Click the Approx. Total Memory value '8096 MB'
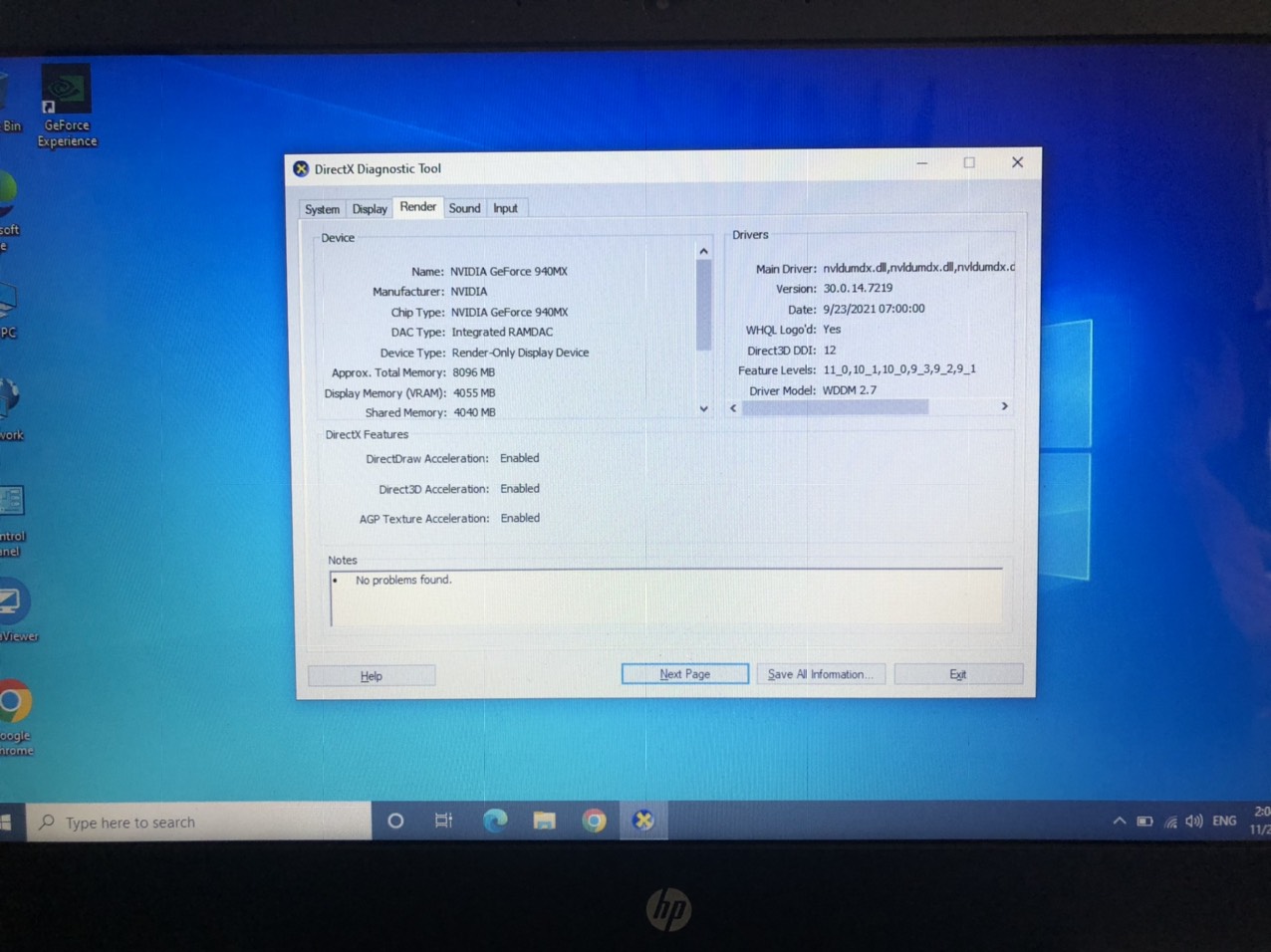 tap(474, 372)
